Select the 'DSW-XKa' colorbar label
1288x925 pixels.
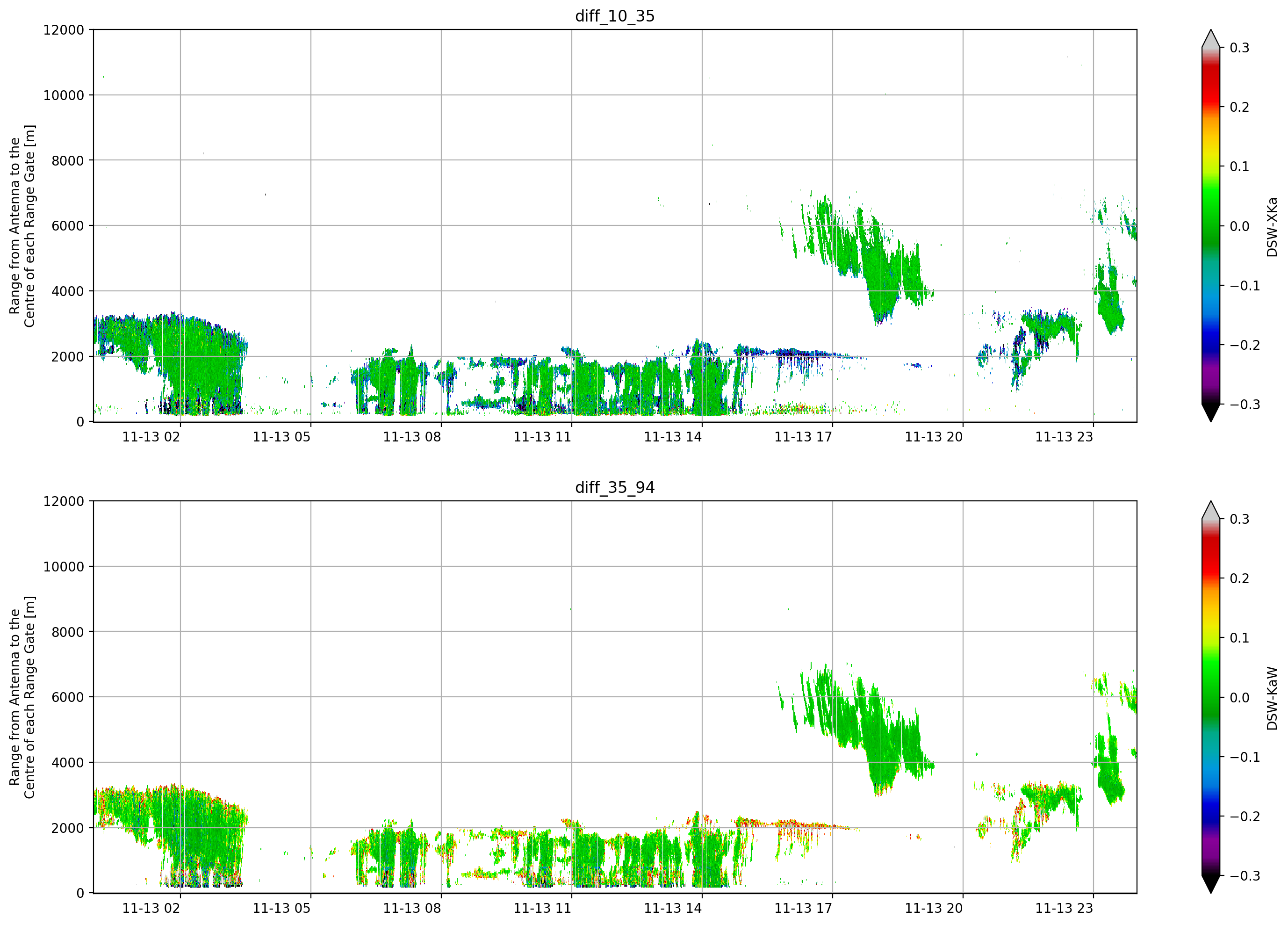1272,227
